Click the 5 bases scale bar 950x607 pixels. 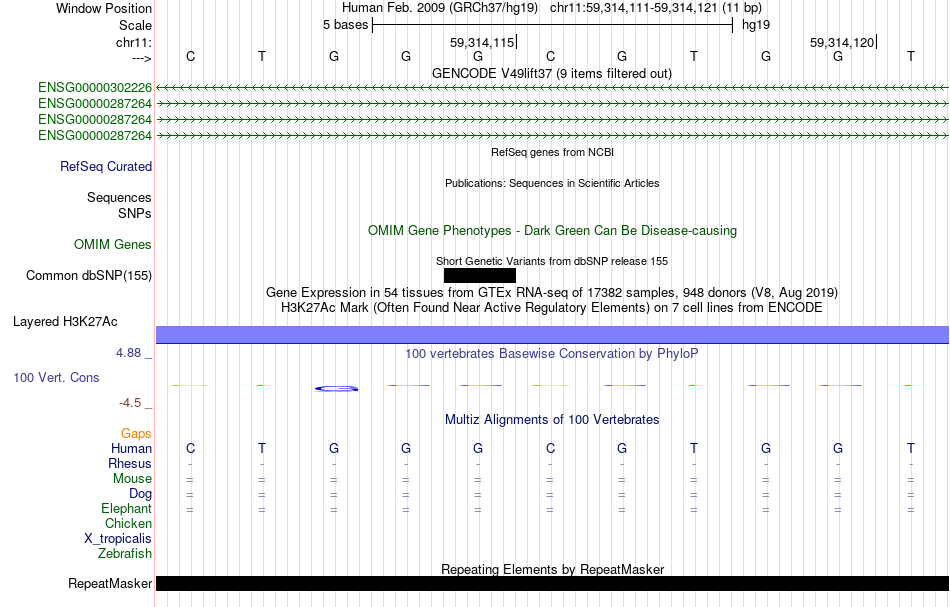tap(553, 25)
